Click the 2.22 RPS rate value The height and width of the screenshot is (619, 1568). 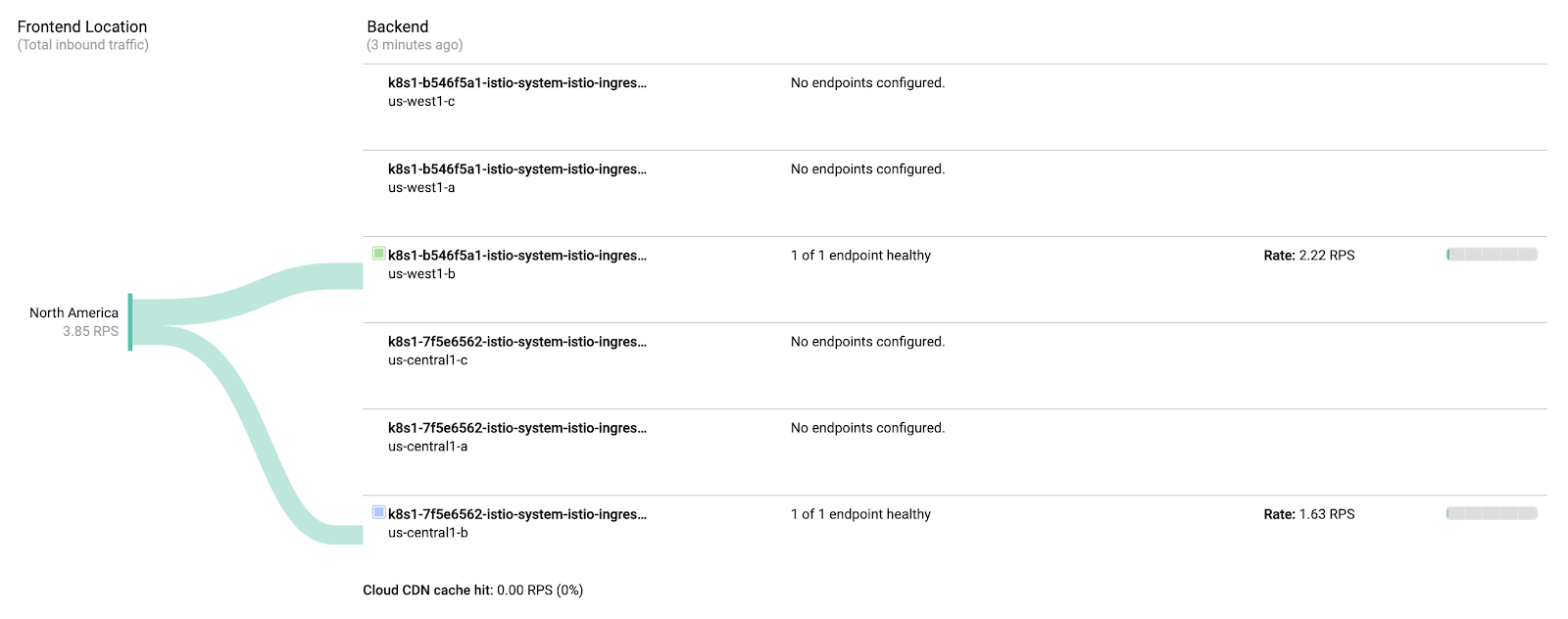[x=1326, y=256]
